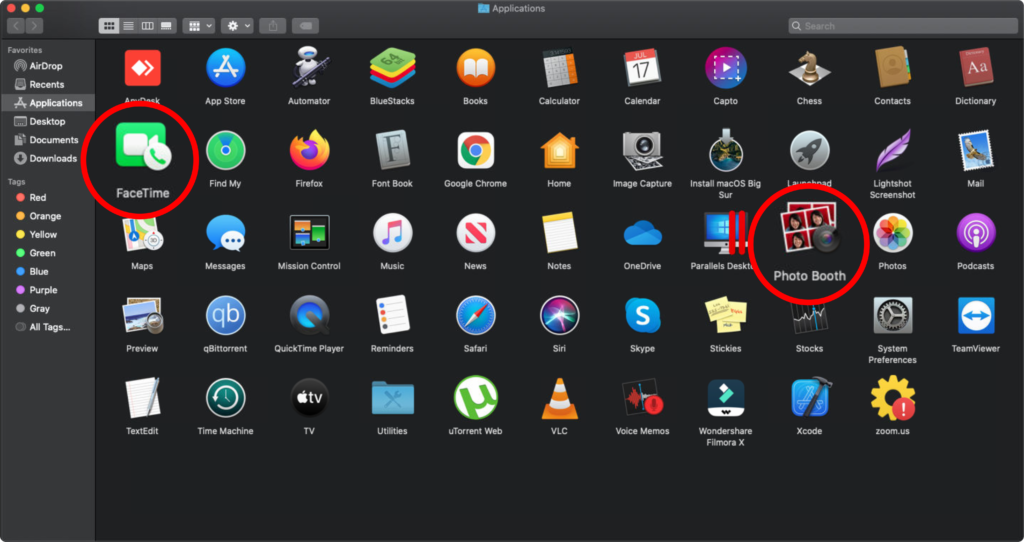Switch to gallery view in toolbar
1024x542 pixels.
click(167, 25)
